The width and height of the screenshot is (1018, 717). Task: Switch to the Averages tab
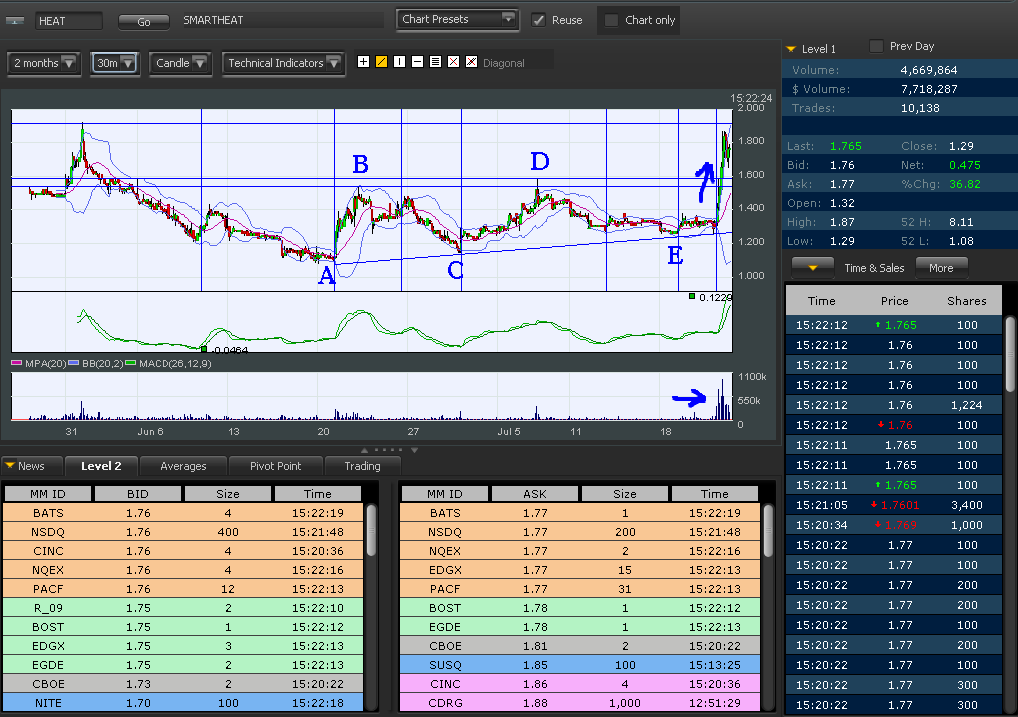coord(183,466)
